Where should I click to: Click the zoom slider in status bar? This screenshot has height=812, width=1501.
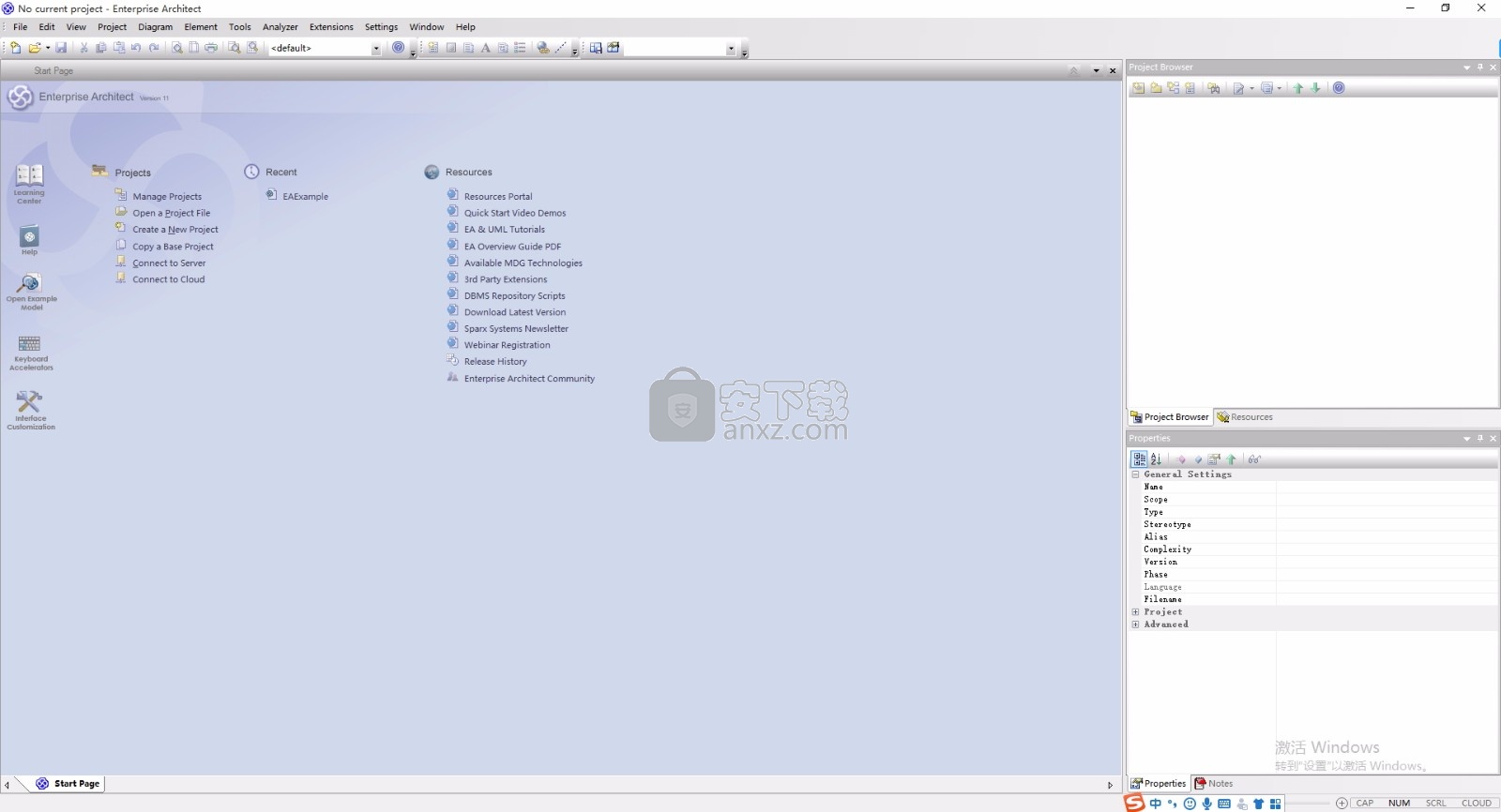1309,804
